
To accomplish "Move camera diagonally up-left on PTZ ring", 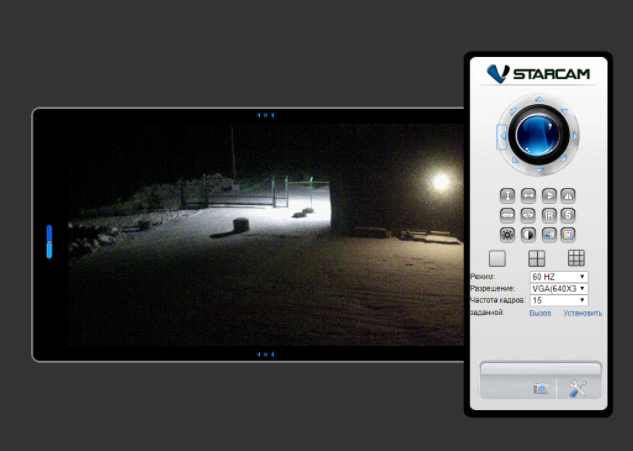I will 514,111.
